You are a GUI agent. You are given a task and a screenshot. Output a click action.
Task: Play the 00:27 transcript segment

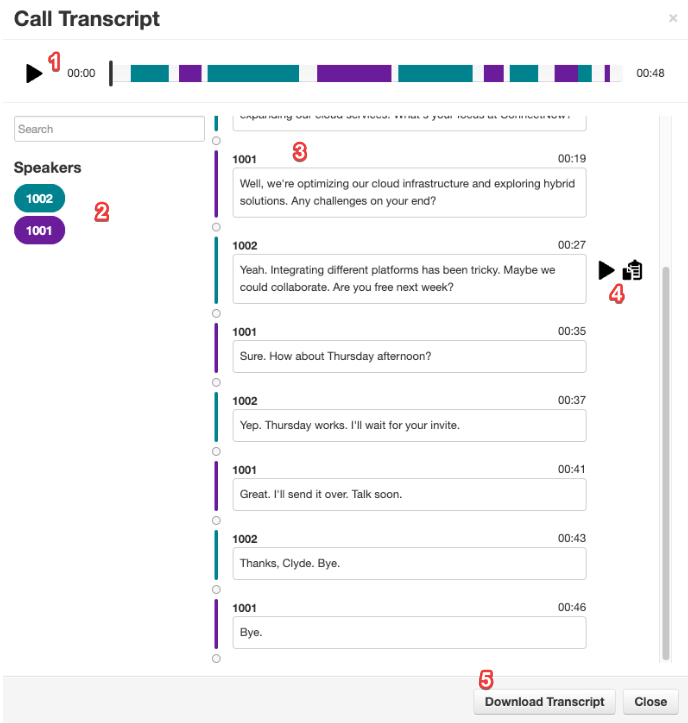606,270
